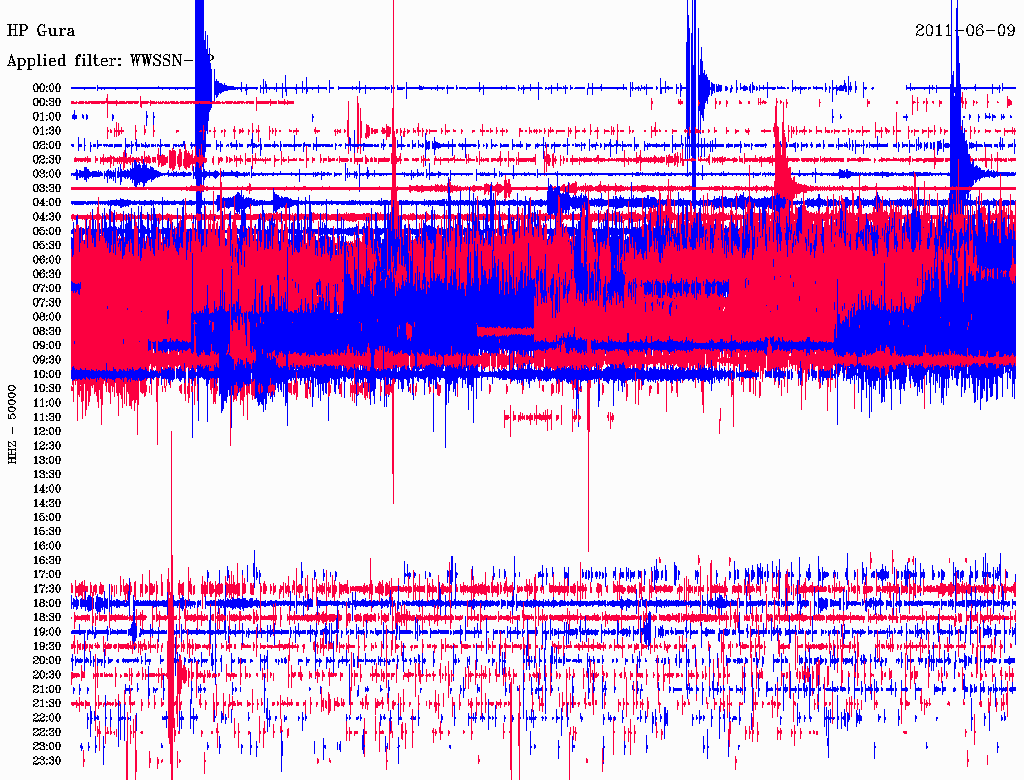The height and width of the screenshot is (780, 1024).
Task: Select the 22:00 time label
Action: point(47,718)
